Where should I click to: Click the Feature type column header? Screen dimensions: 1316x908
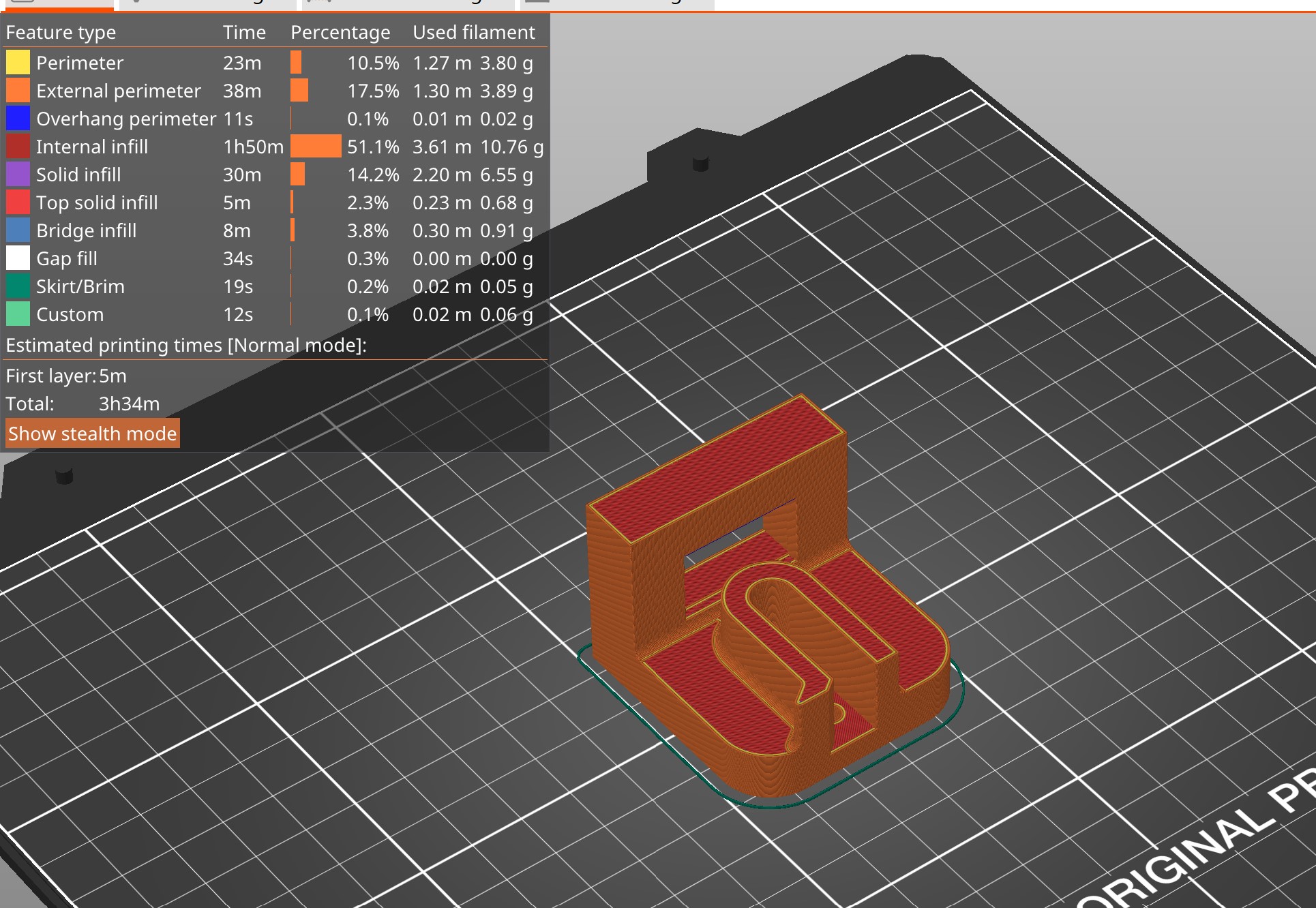61,32
